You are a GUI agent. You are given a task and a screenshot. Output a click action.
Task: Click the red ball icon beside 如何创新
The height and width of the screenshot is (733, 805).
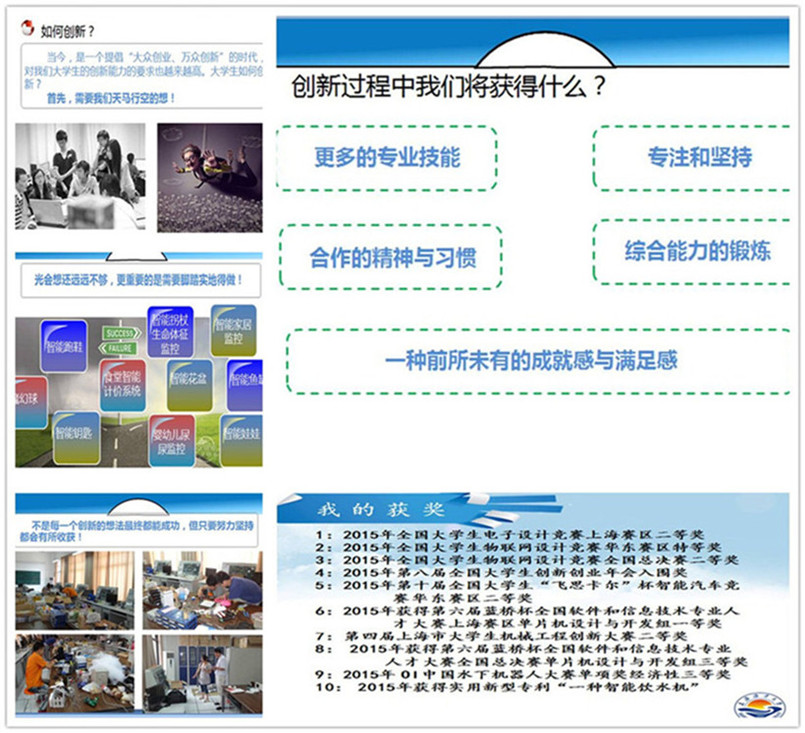coord(28,29)
